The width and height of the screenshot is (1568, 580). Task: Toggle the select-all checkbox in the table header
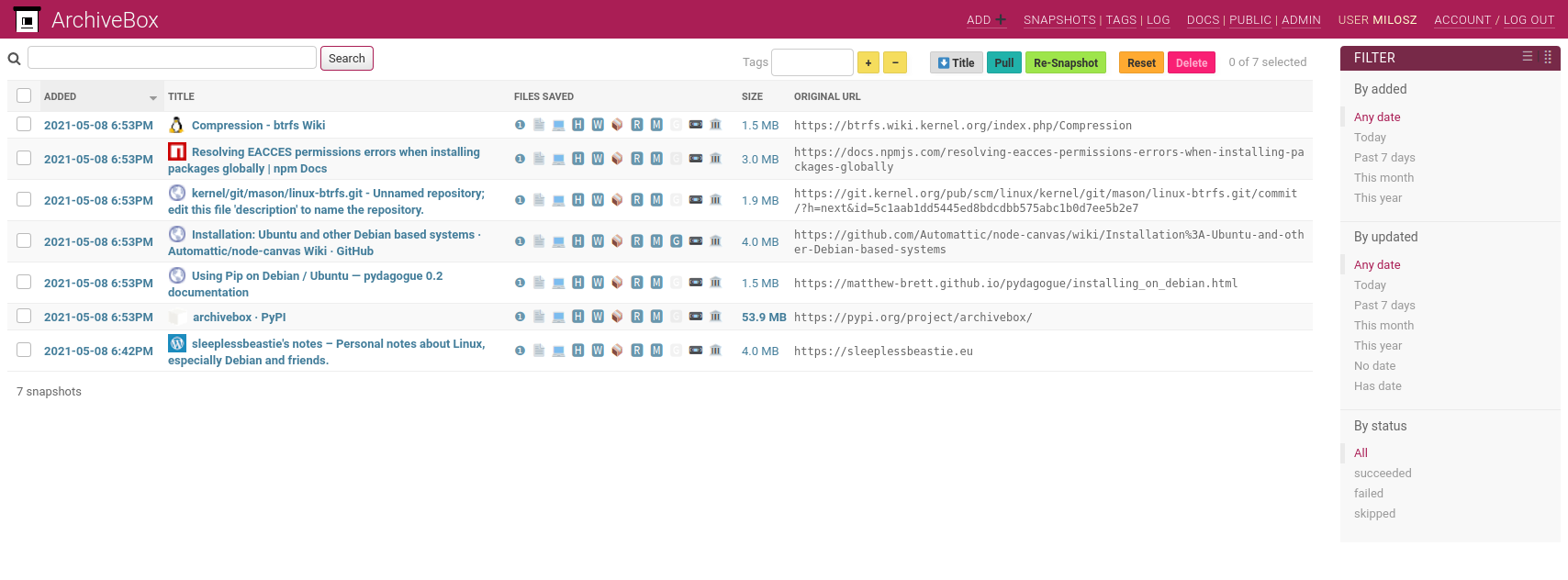click(24, 95)
